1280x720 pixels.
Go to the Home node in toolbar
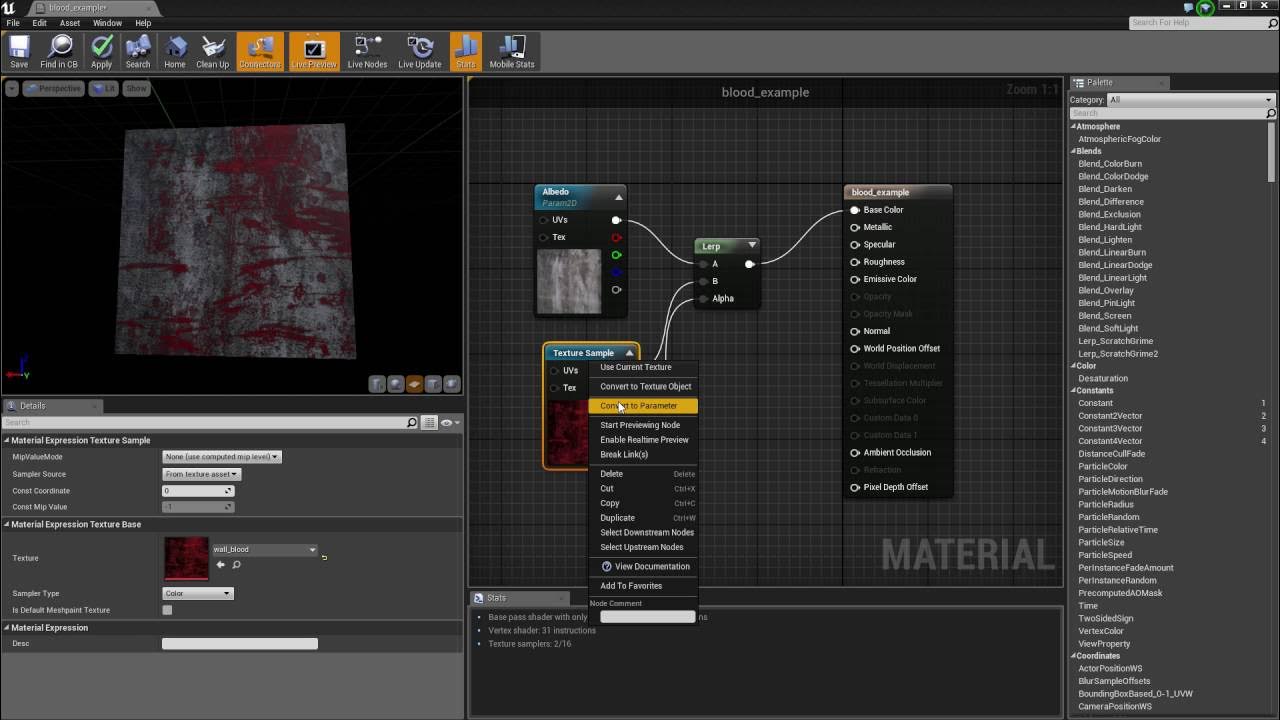(175, 52)
